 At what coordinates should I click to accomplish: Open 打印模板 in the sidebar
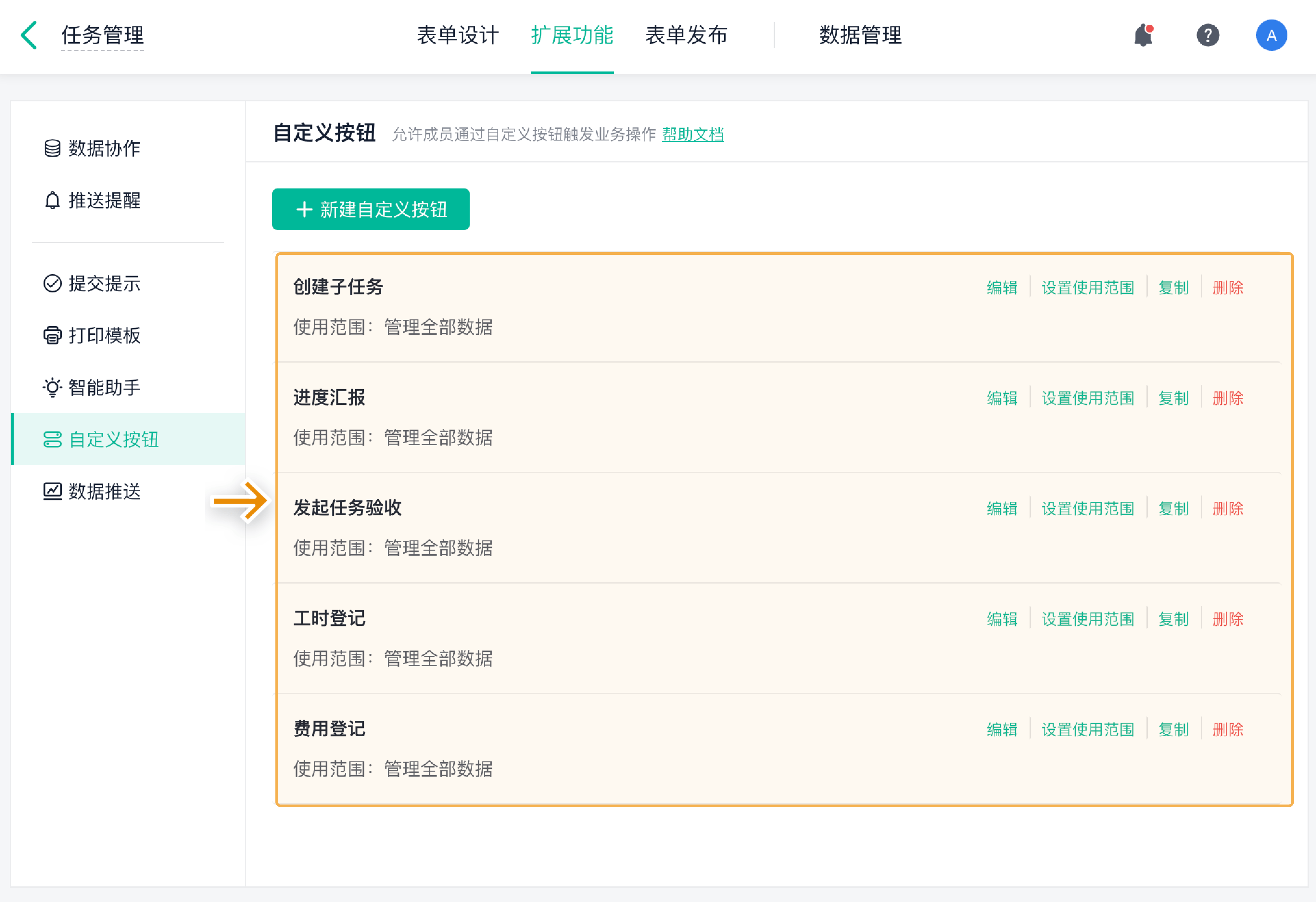click(x=128, y=335)
